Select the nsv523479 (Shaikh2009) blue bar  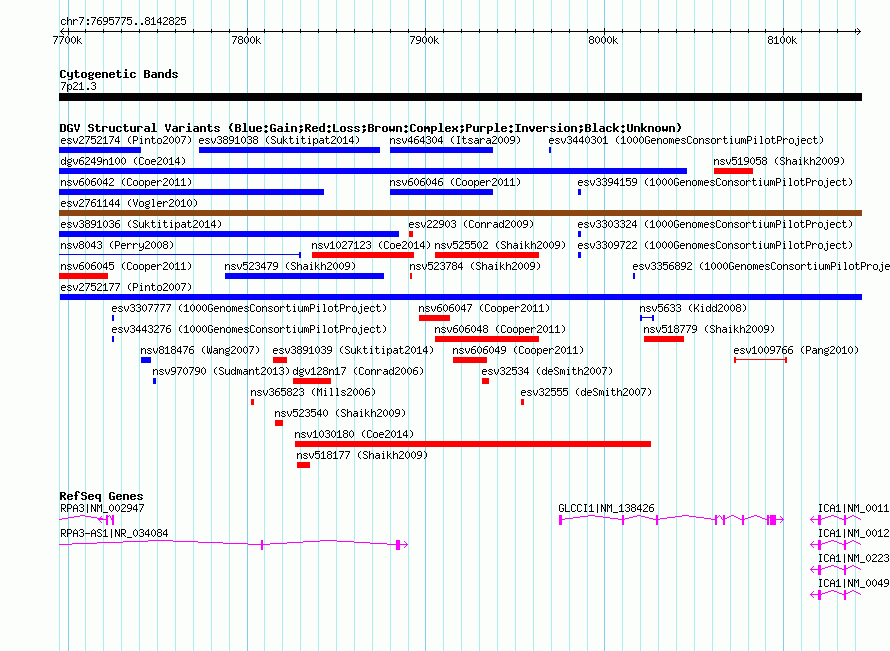tap(304, 276)
